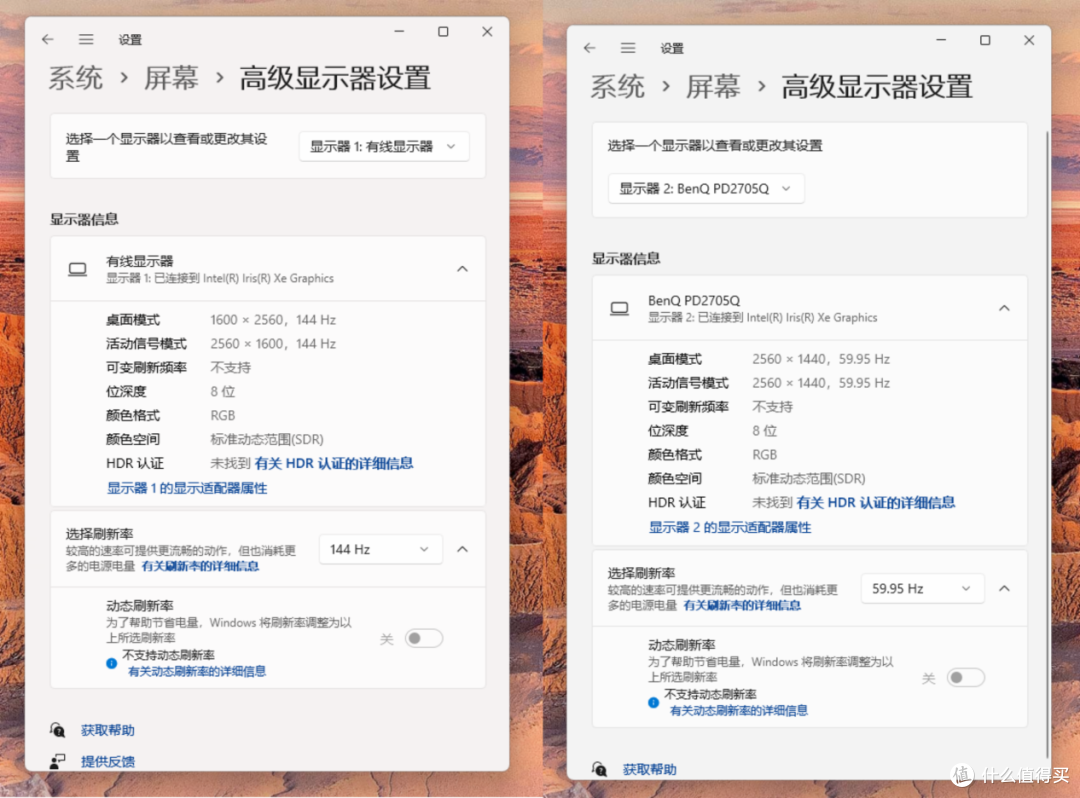Close the right Settings window
The width and height of the screenshot is (1080, 798).
coord(1029,40)
